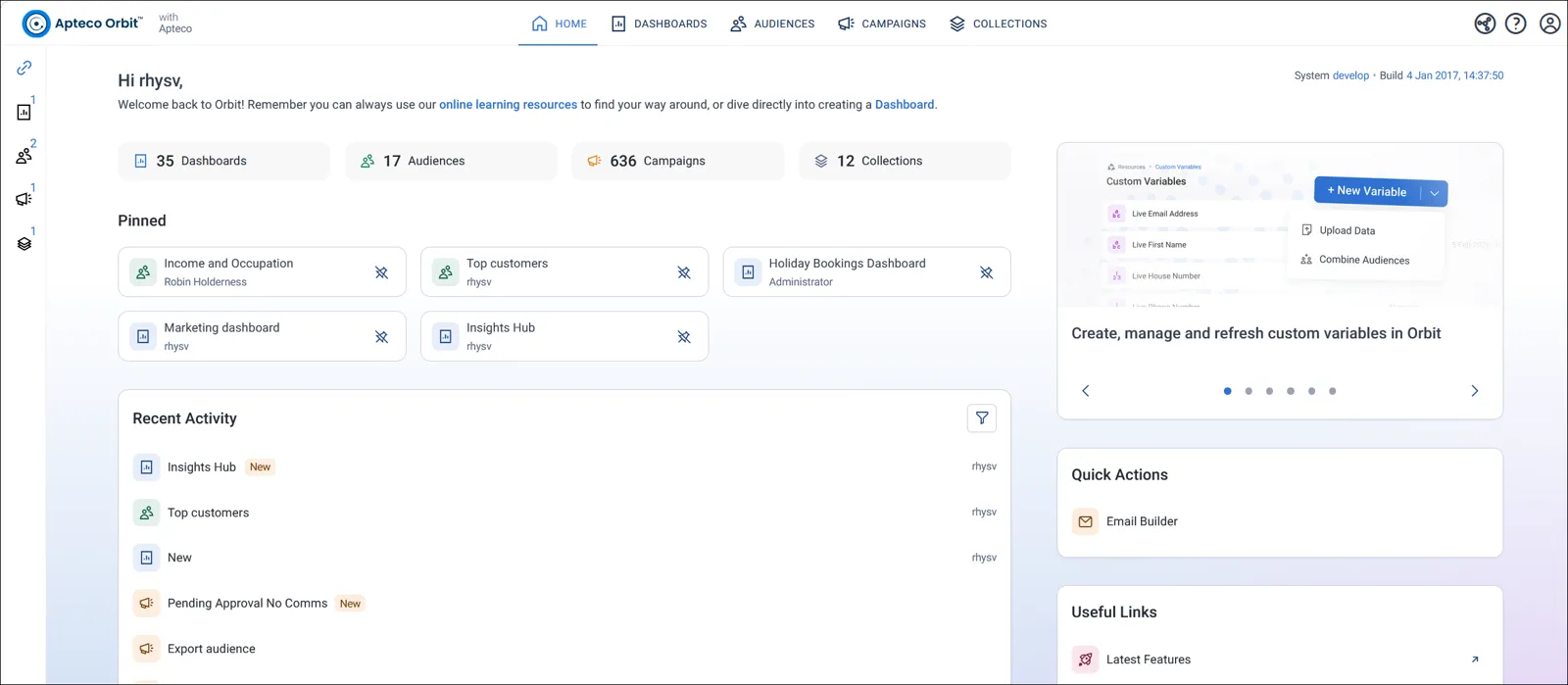Viewport: 1568px width, 685px height.
Task: Click the Latest Features rocket icon
Action: pos(1085,660)
